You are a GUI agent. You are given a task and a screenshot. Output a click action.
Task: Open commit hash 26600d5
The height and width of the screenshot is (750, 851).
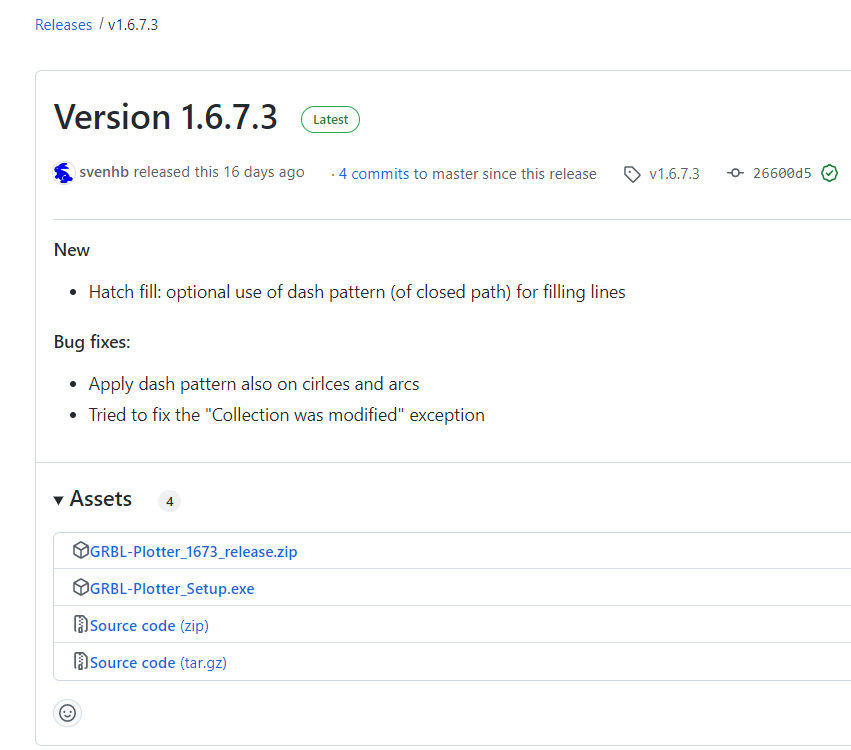click(782, 174)
